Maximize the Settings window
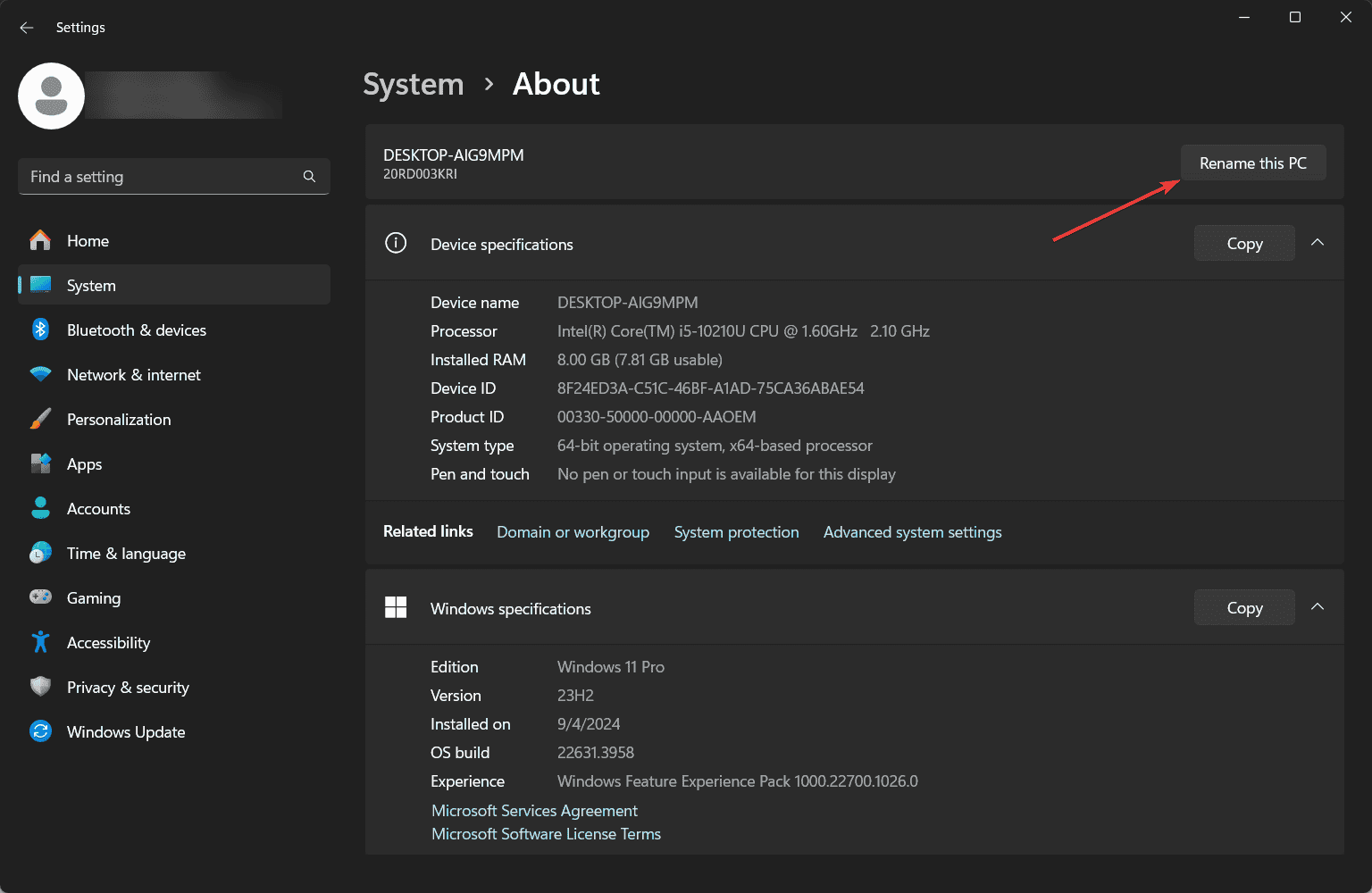 1295,17
